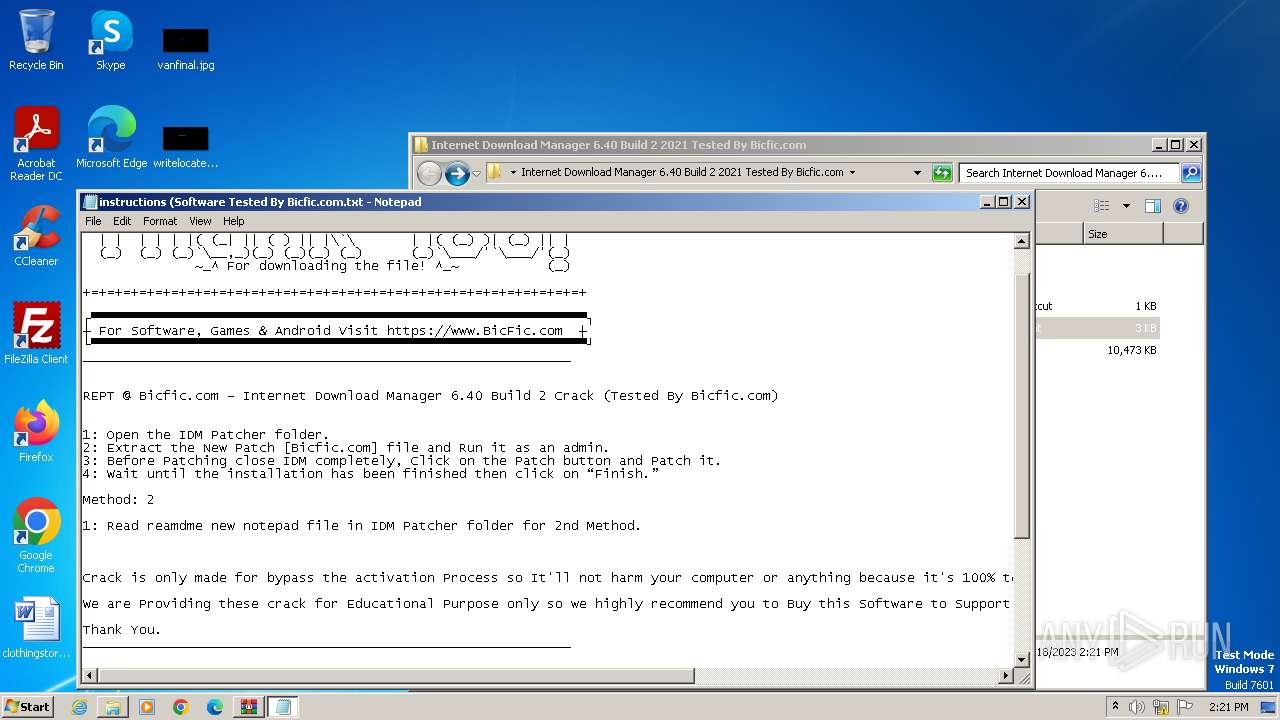
Task: Click the Notepad taskbar button
Action: point(283,707)
